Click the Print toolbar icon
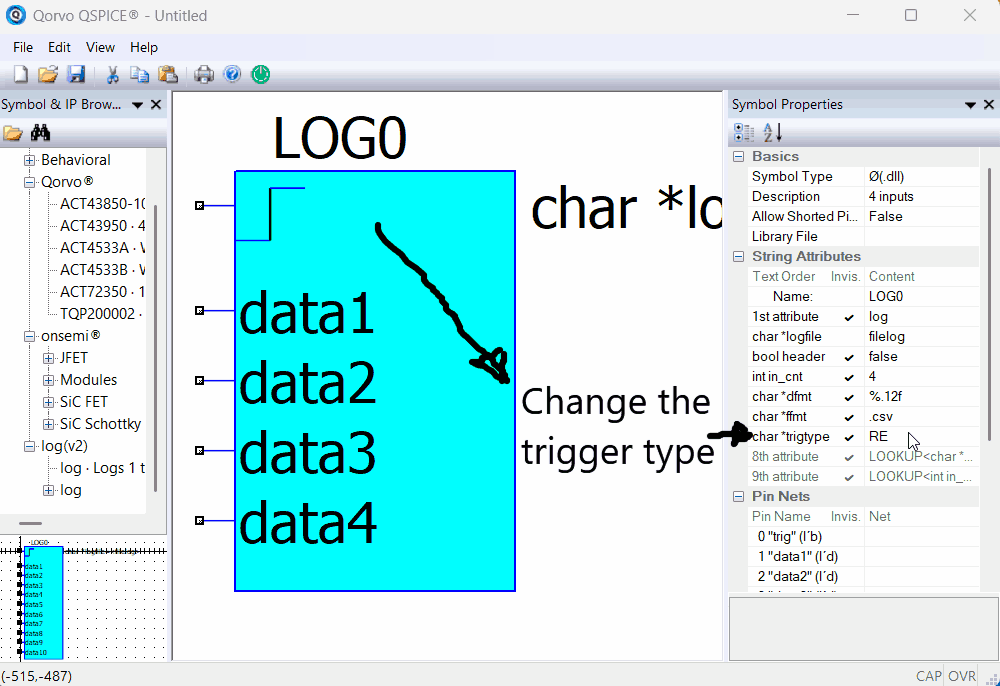The height and width of the screenshot is (686, 1000). (204, 75)
